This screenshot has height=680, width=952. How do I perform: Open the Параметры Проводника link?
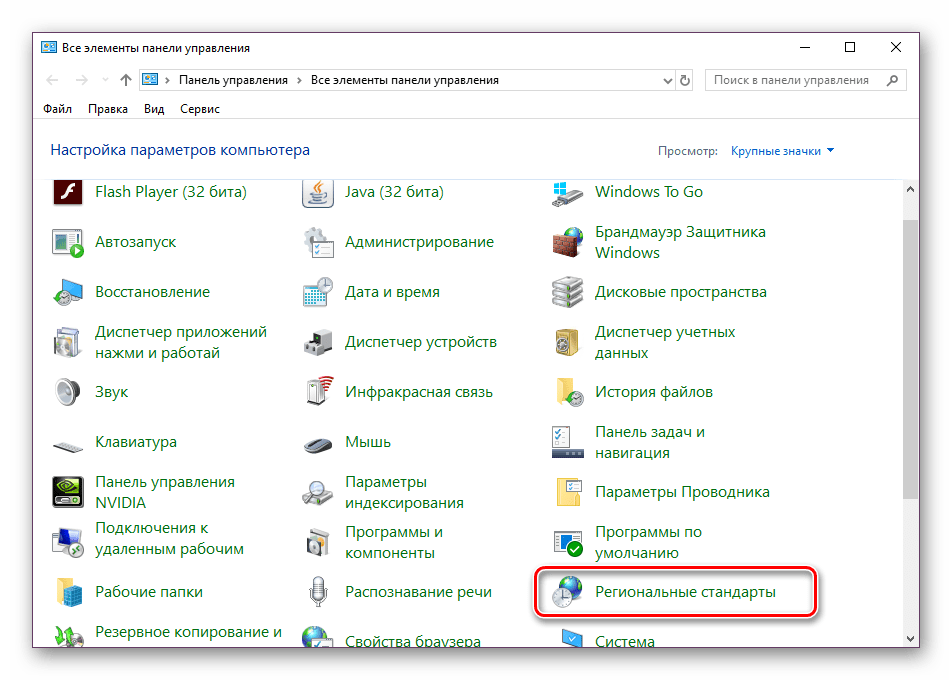682,492
